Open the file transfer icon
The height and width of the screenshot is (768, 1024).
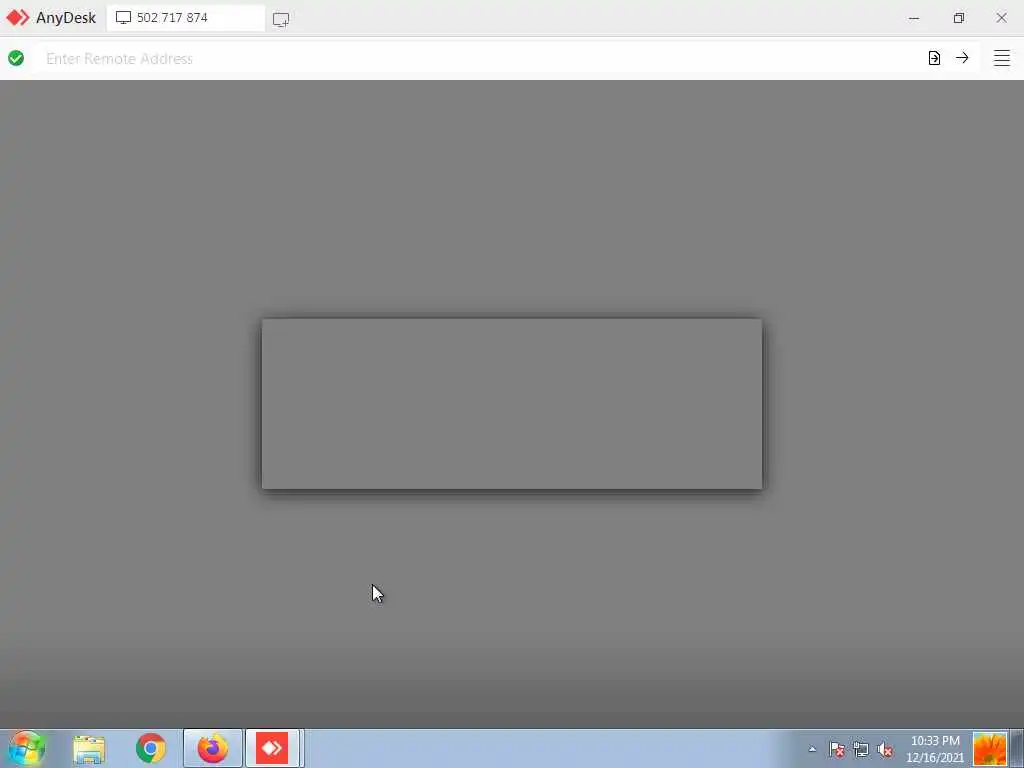tap(934, 58)
